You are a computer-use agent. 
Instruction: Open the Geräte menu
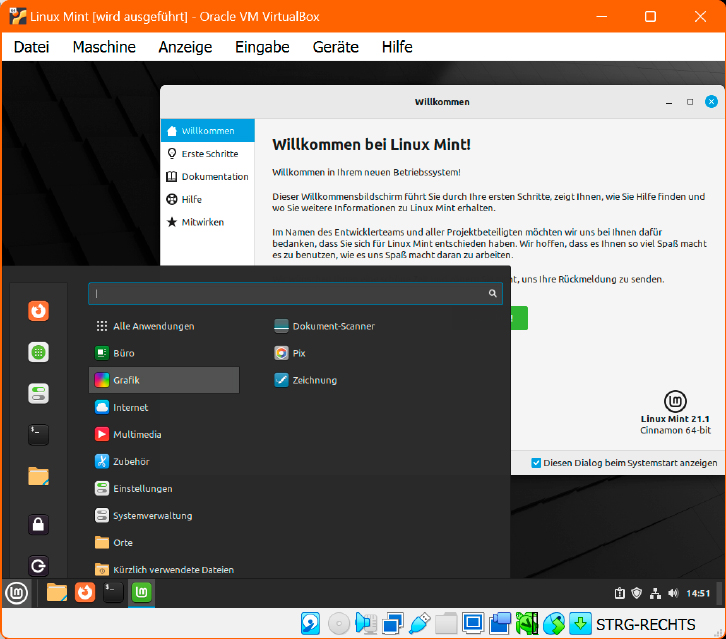click(336, 47)
